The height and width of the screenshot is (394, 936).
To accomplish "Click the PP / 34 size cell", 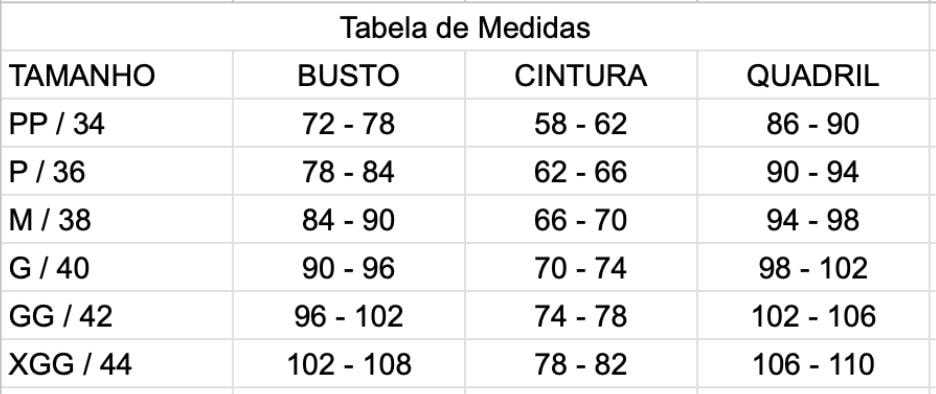I will [117, 124].
